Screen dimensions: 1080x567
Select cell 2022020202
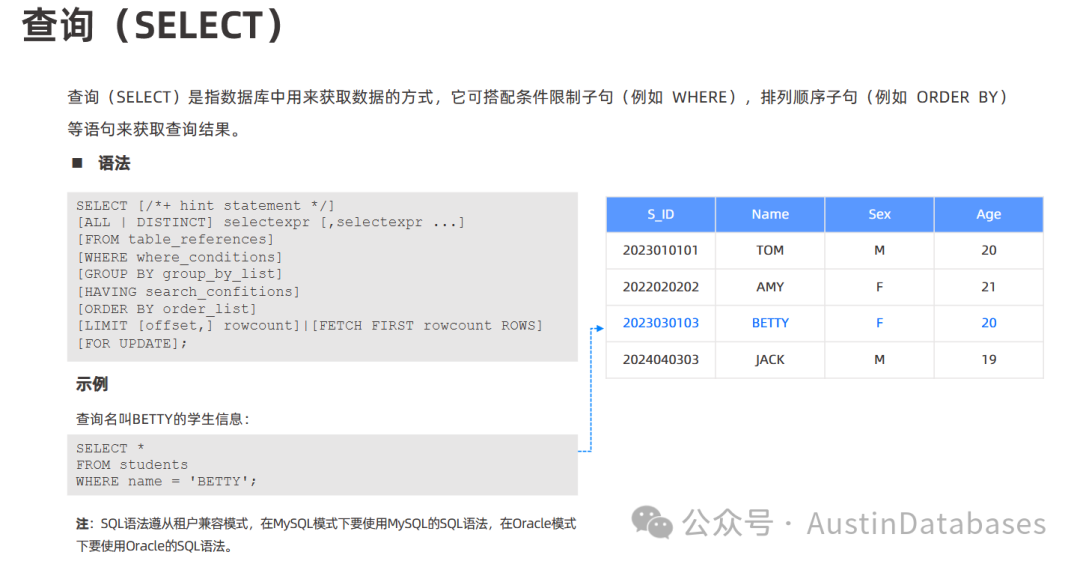click(x=661, y=287)
